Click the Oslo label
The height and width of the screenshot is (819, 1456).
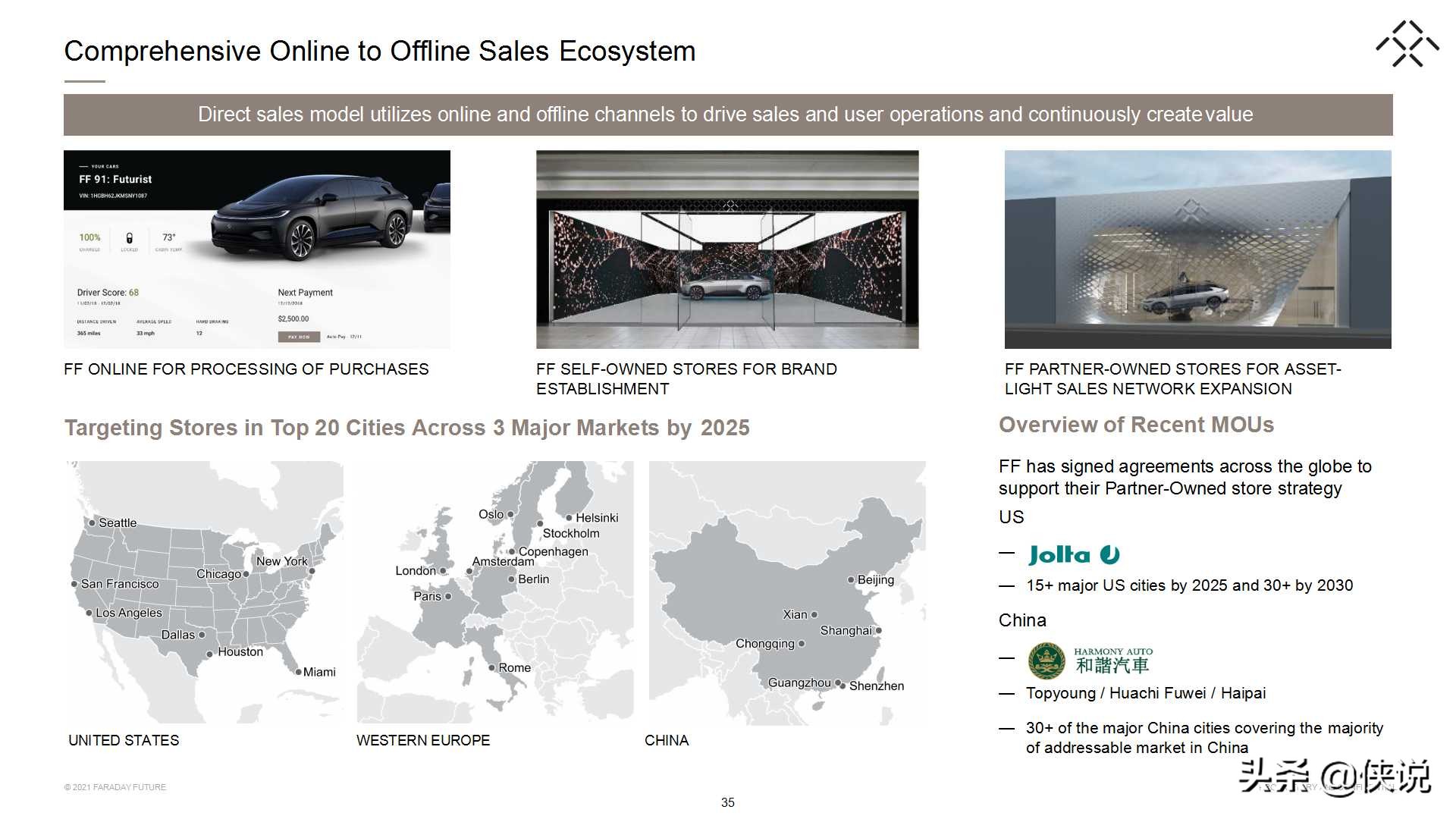491,514
